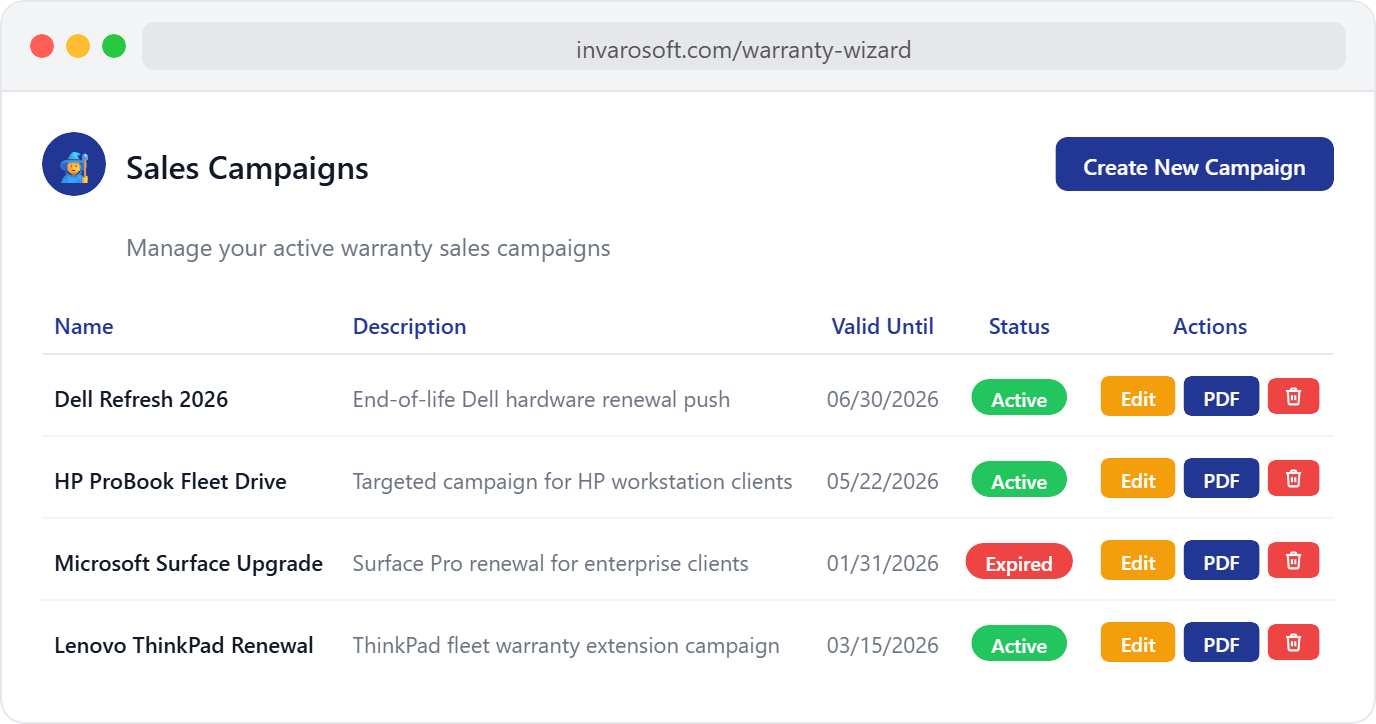Screen dimensions: 1376x724
Task: Edit the HP ProBook Fleet Drive campaign
Action: coord(1138,478)
